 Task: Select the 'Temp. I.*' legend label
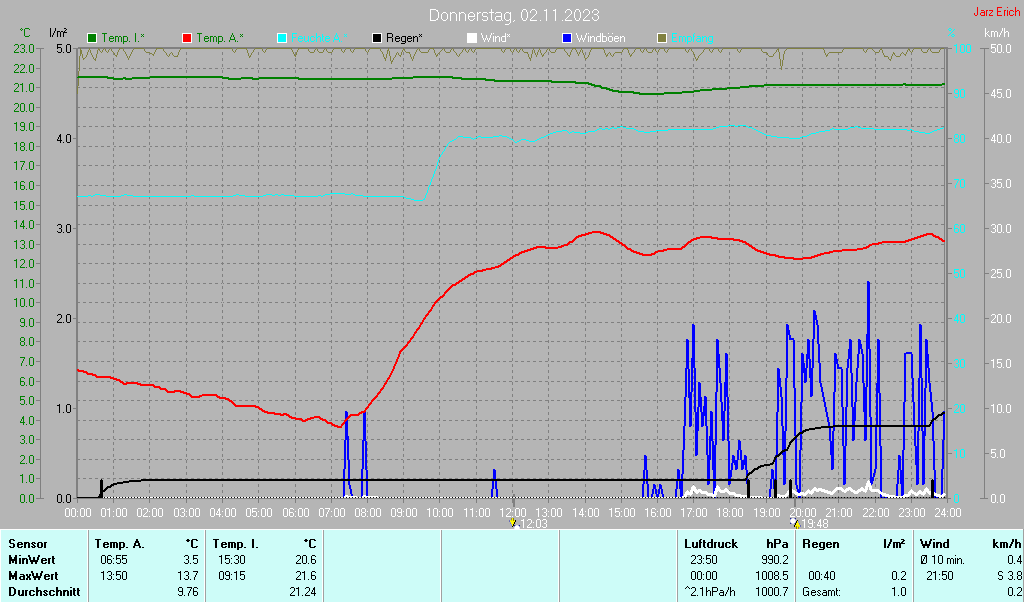123,39
